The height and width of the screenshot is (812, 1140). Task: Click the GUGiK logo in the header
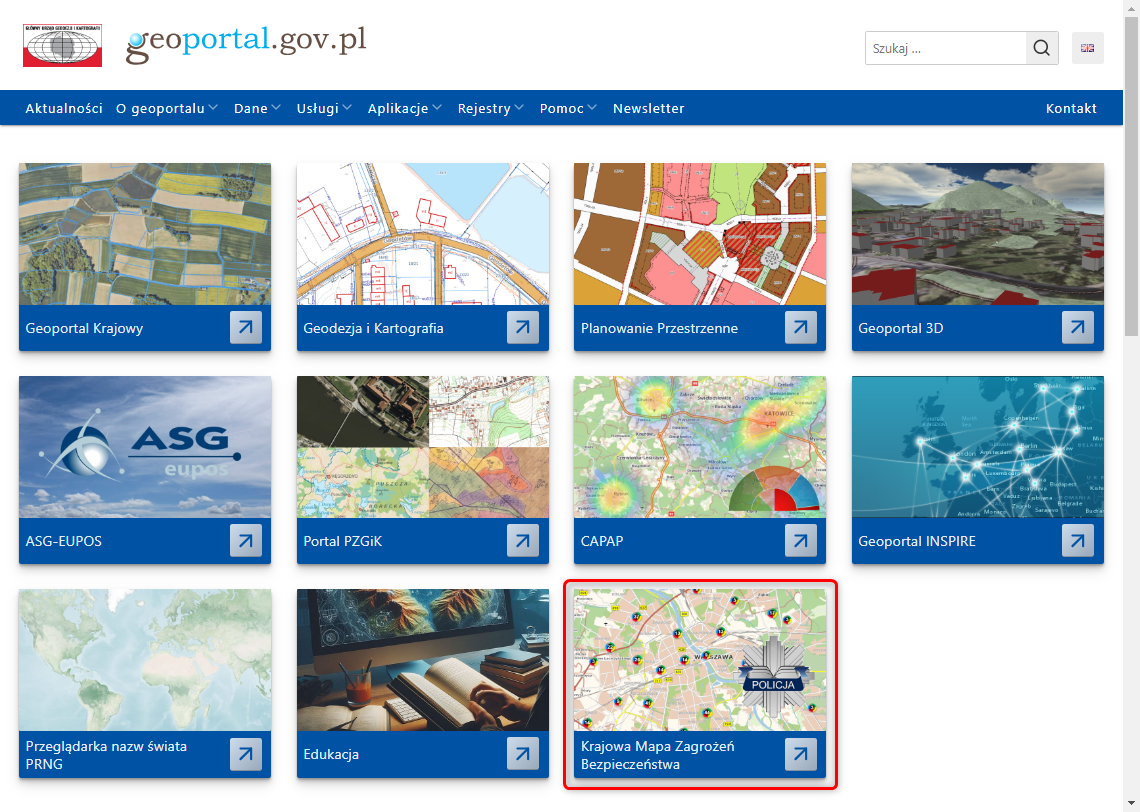(62, 46)
